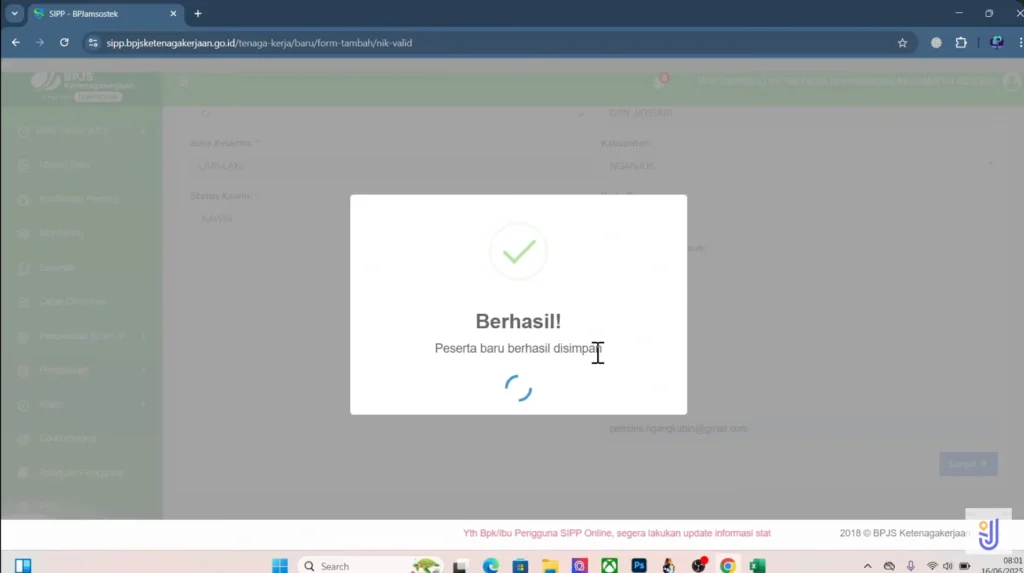Open the Jenis Kelamin dropdown showing LAKI-LAKI
This screenshot has width=1024, height=573.
[x=390, y=166]
